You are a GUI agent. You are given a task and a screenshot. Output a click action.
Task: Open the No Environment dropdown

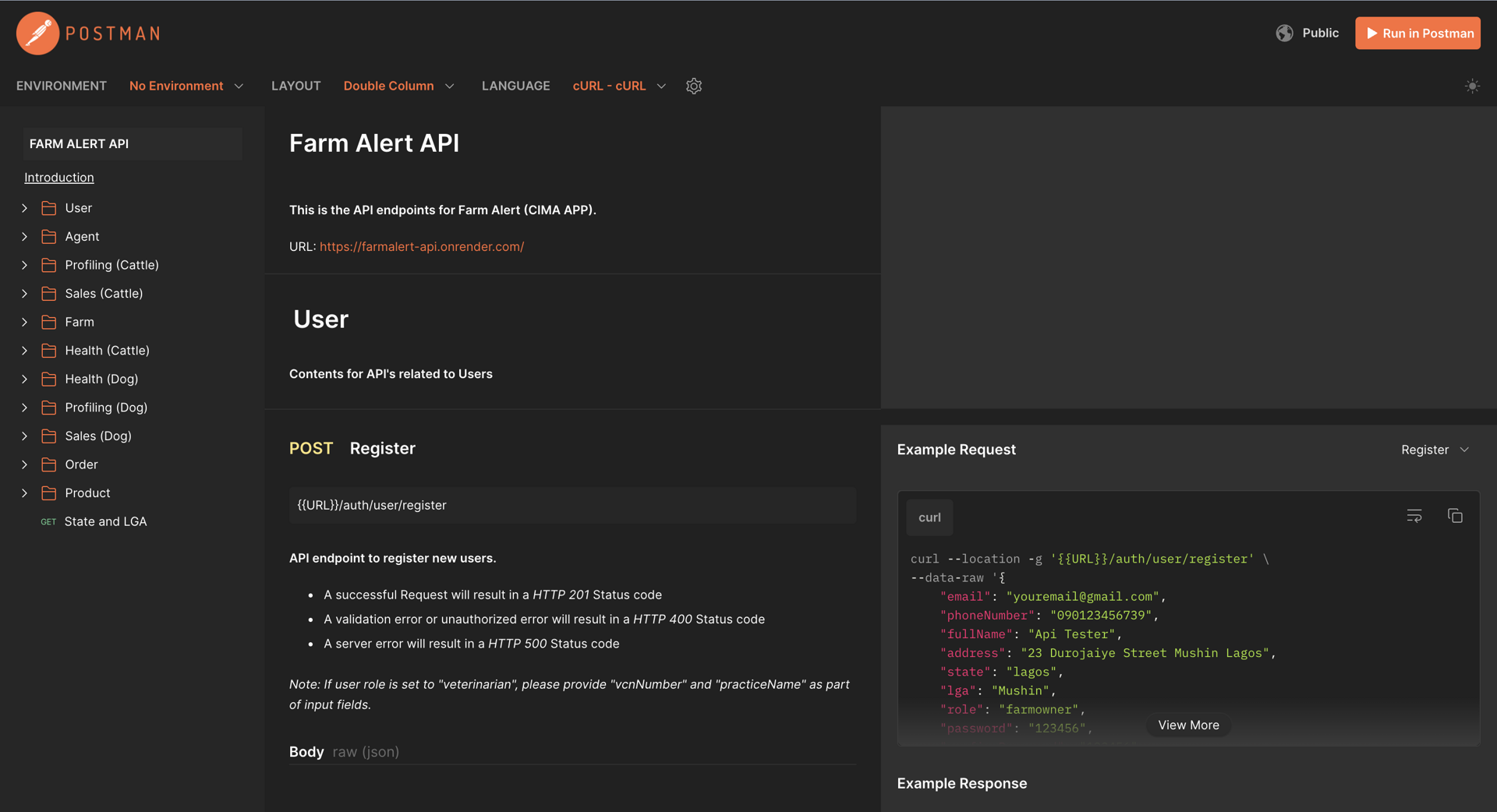(x=187, y=86)
